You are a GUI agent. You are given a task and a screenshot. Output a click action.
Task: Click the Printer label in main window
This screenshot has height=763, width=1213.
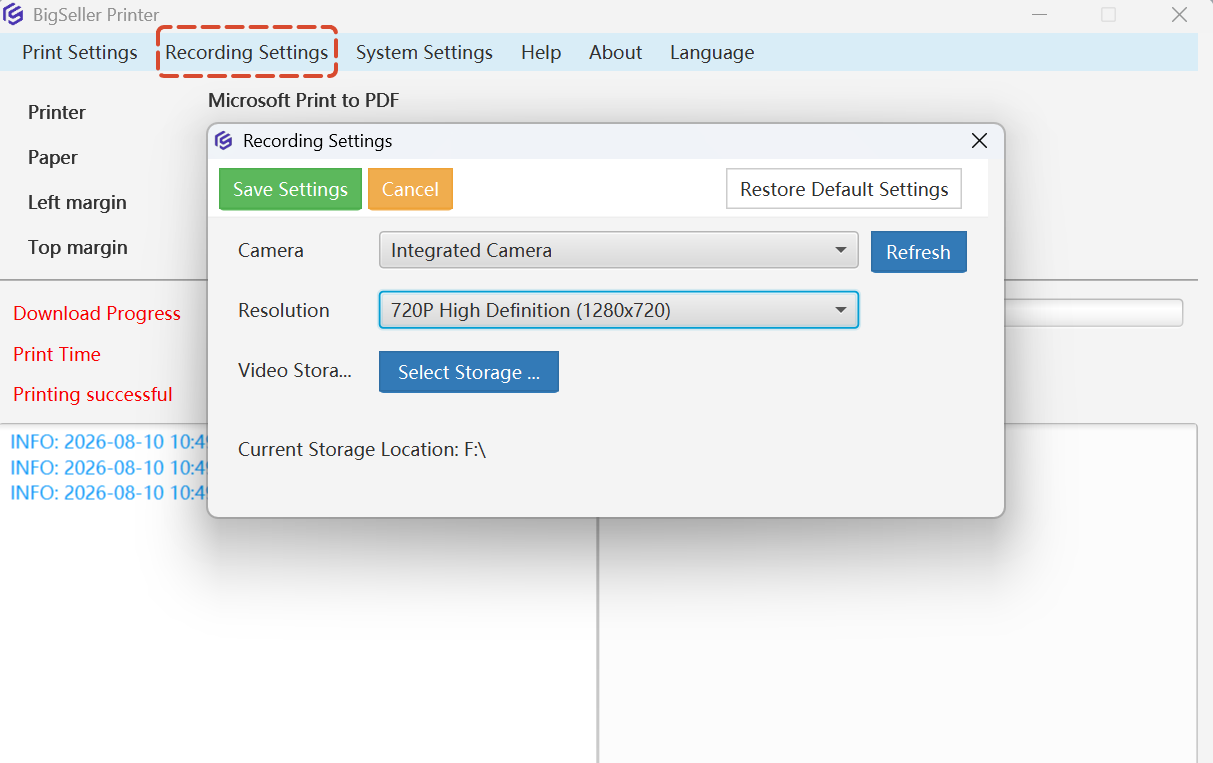(x=57, y=112)
